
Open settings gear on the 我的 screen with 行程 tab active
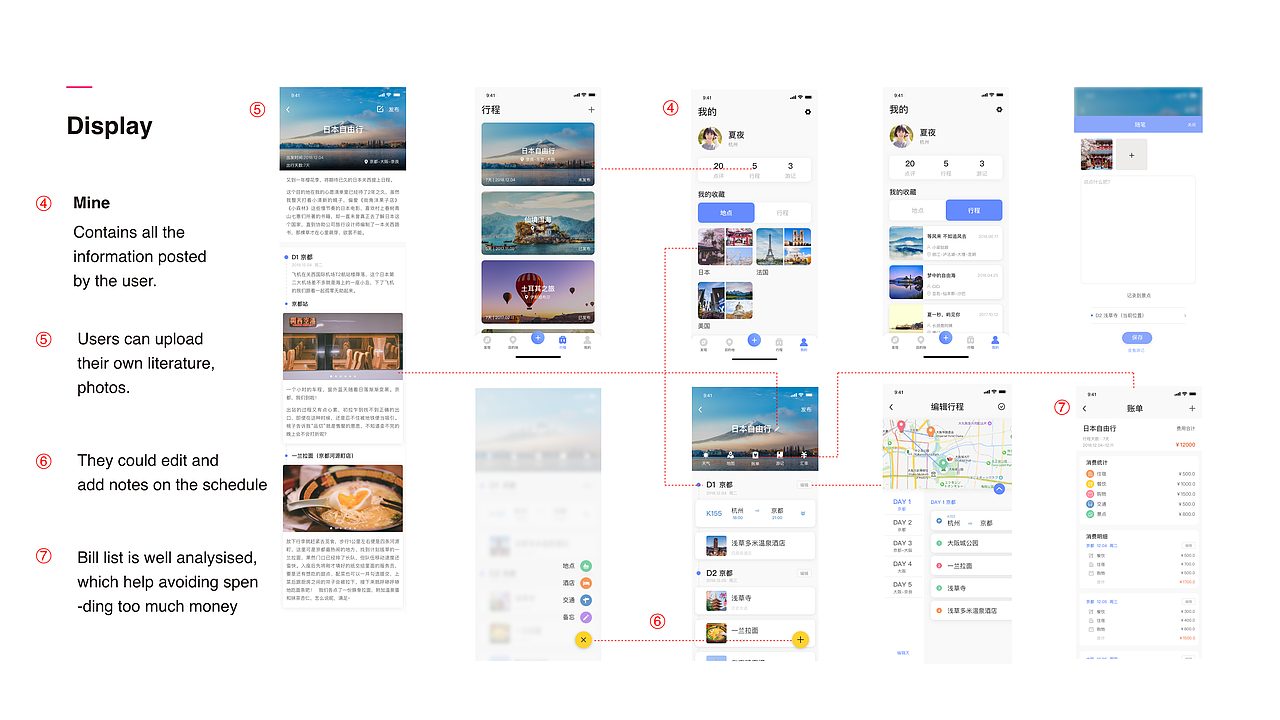(999, 110)
